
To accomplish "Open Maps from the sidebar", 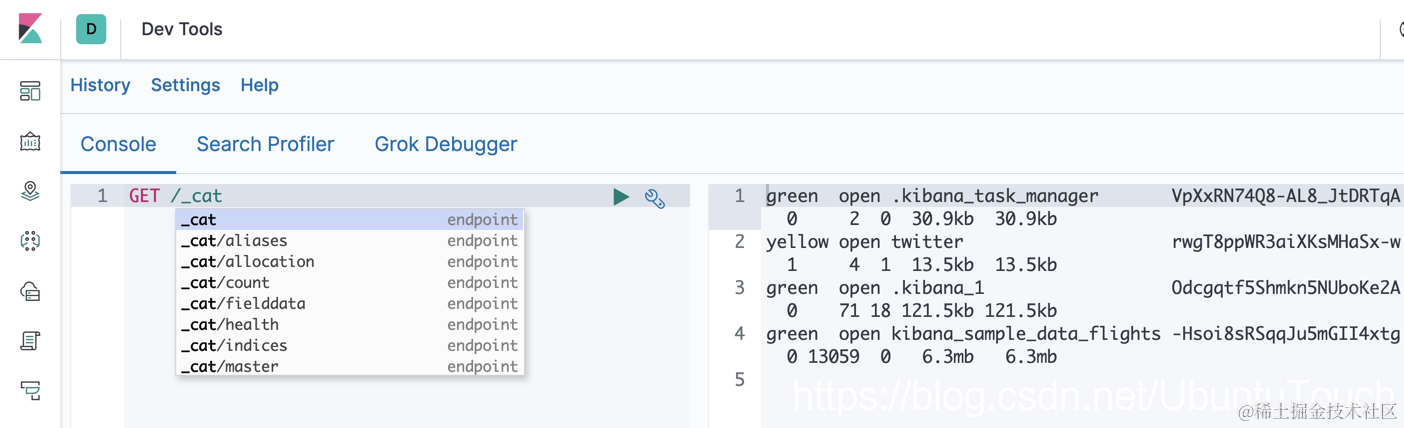I will tap(30, 191).
